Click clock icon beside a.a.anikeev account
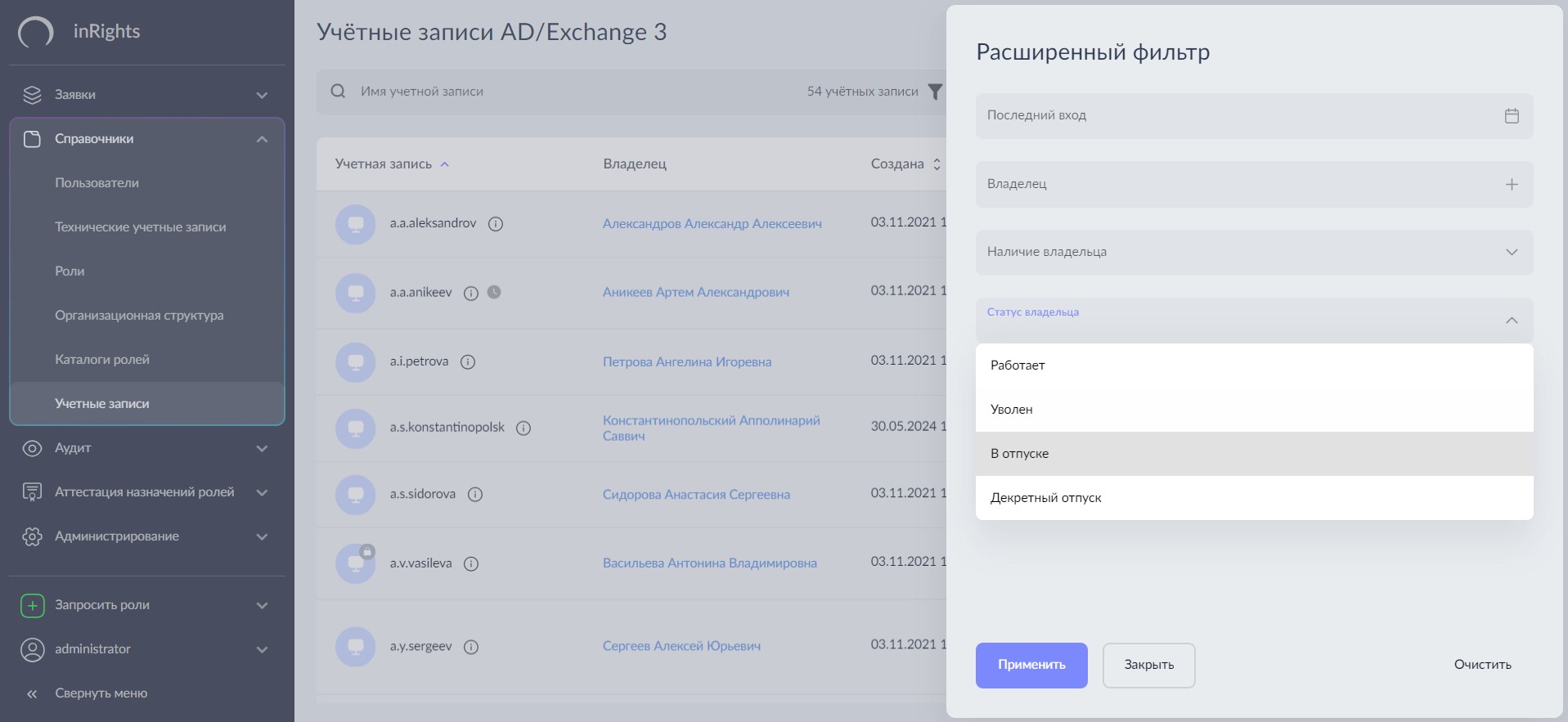This screenshot has width=1568, height=722. point(494,292)
